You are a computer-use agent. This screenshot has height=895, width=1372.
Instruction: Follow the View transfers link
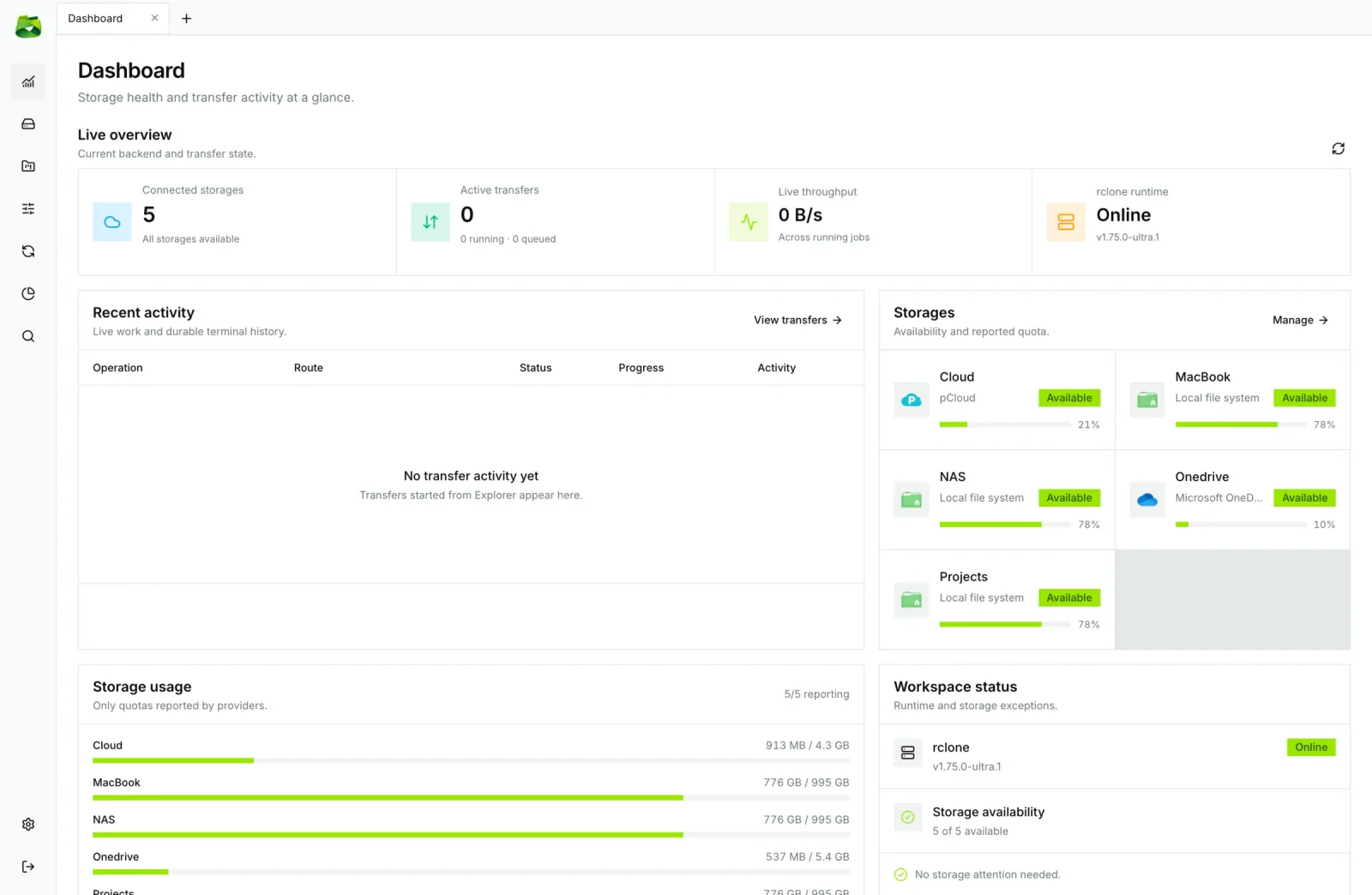(797, 320)
